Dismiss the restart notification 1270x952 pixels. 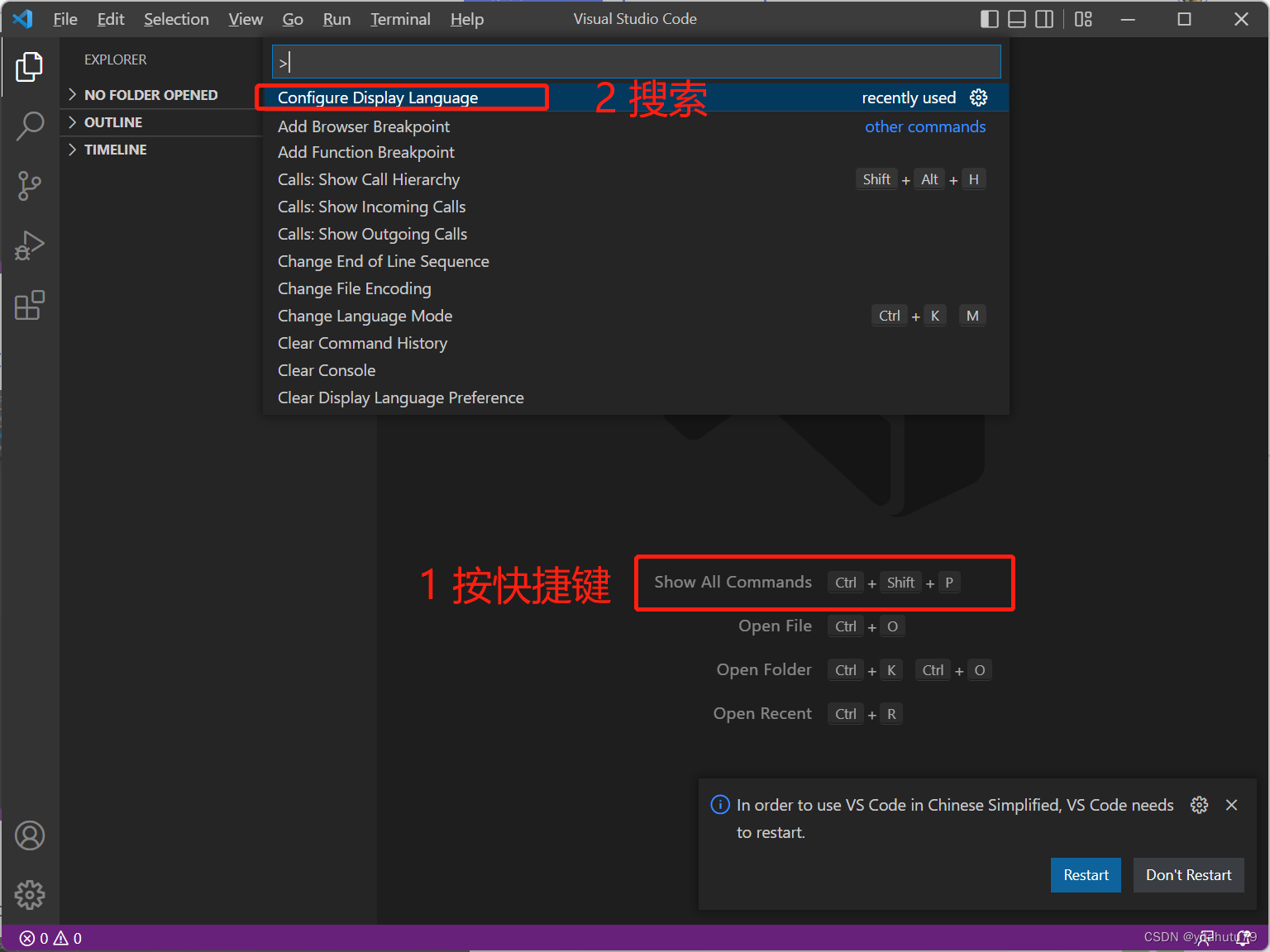(x=1232, y=805)
